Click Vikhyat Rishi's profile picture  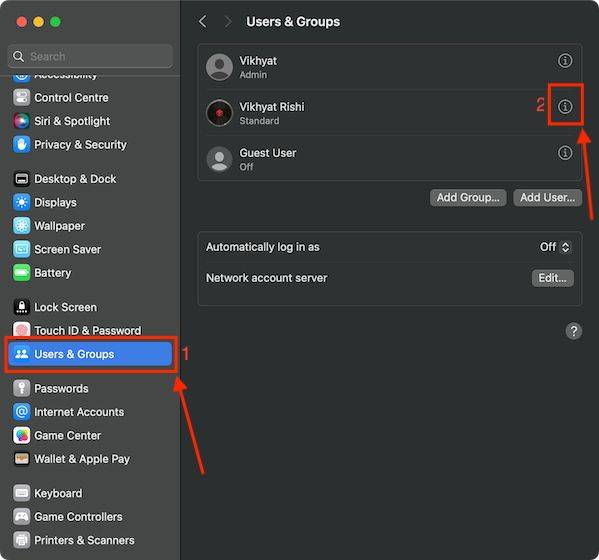(x=219, y=113)
